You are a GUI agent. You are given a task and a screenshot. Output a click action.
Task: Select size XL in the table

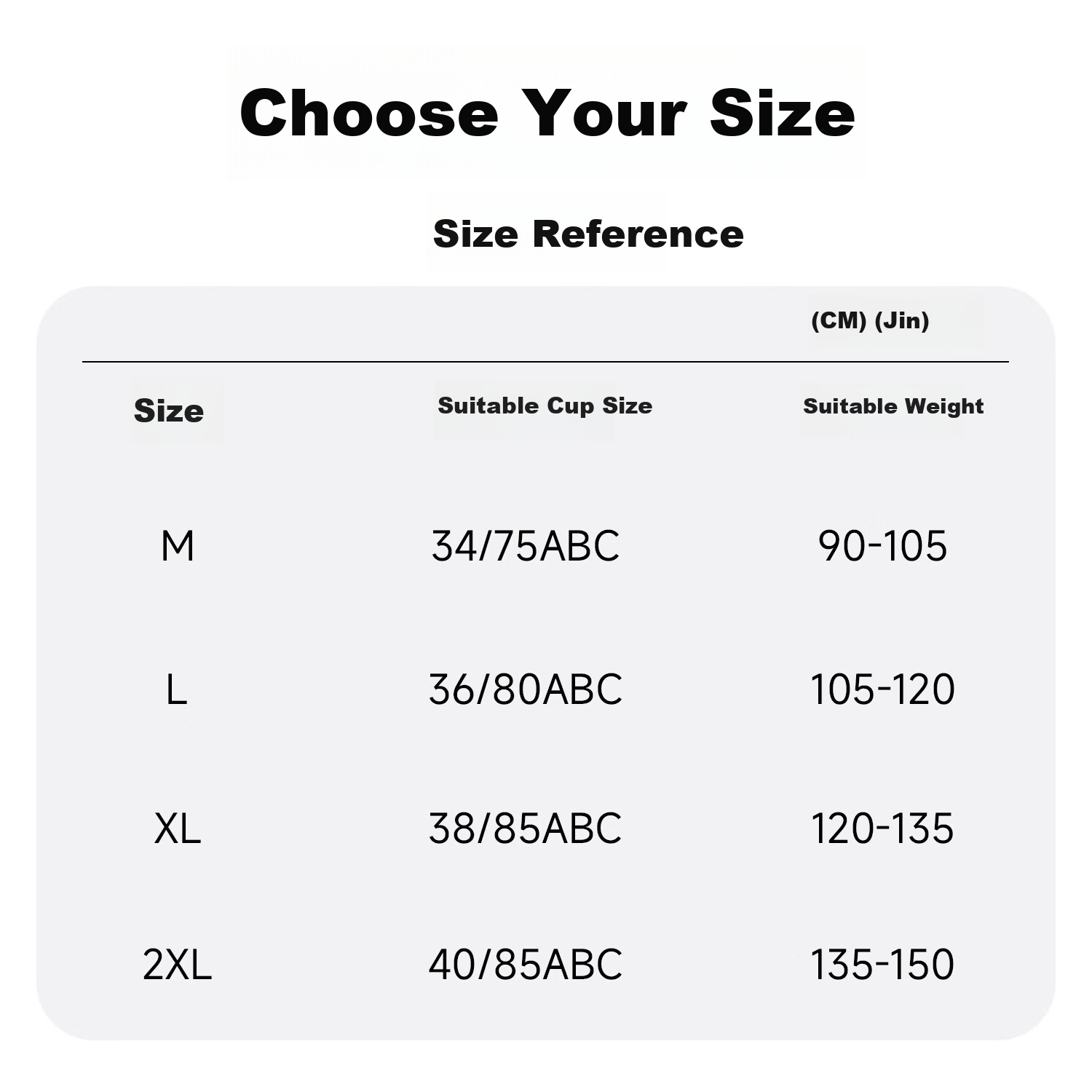tap(178, 828)
